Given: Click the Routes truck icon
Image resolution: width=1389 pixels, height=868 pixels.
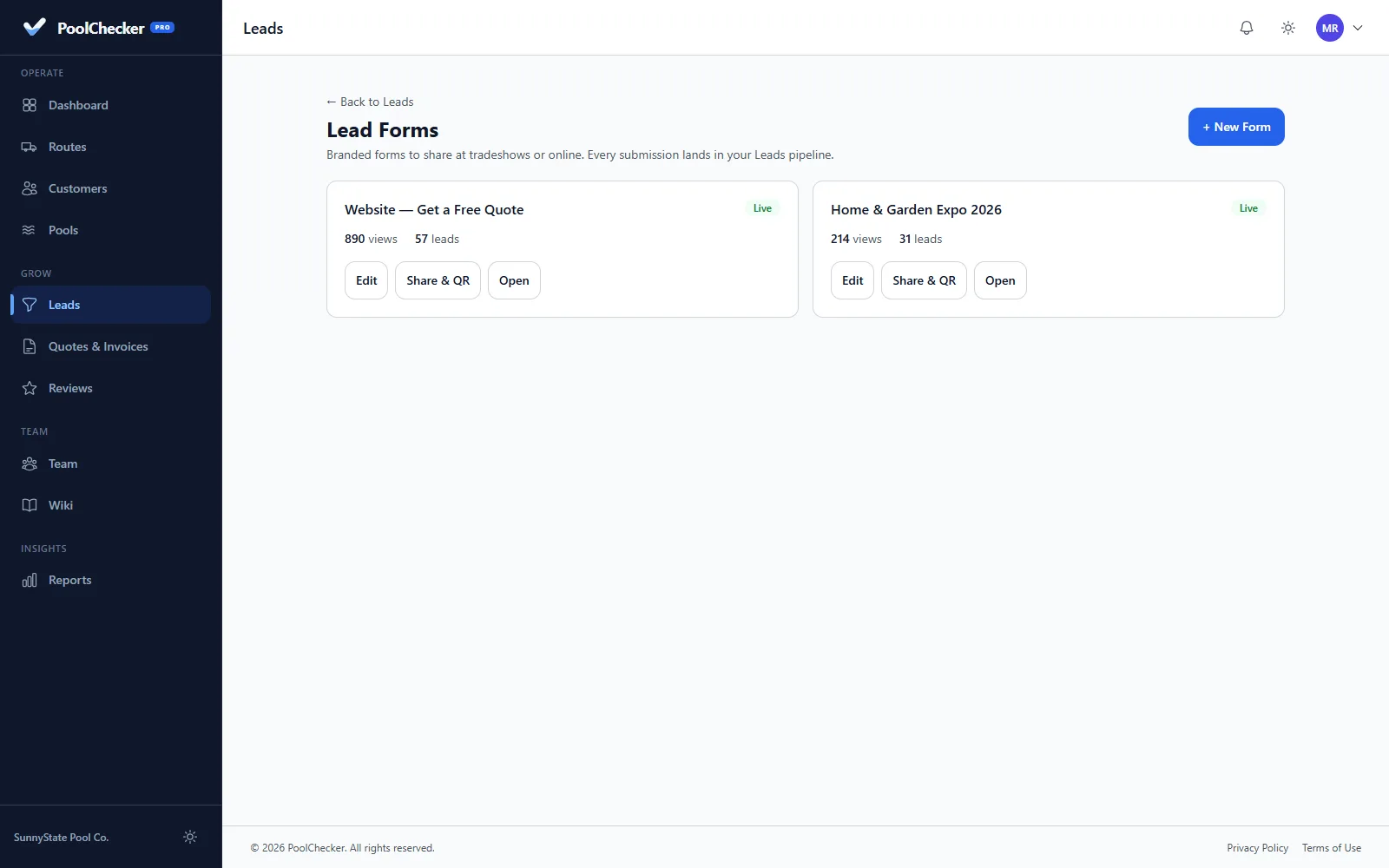Looking at the screenshot, I should [x=30, y=147].
